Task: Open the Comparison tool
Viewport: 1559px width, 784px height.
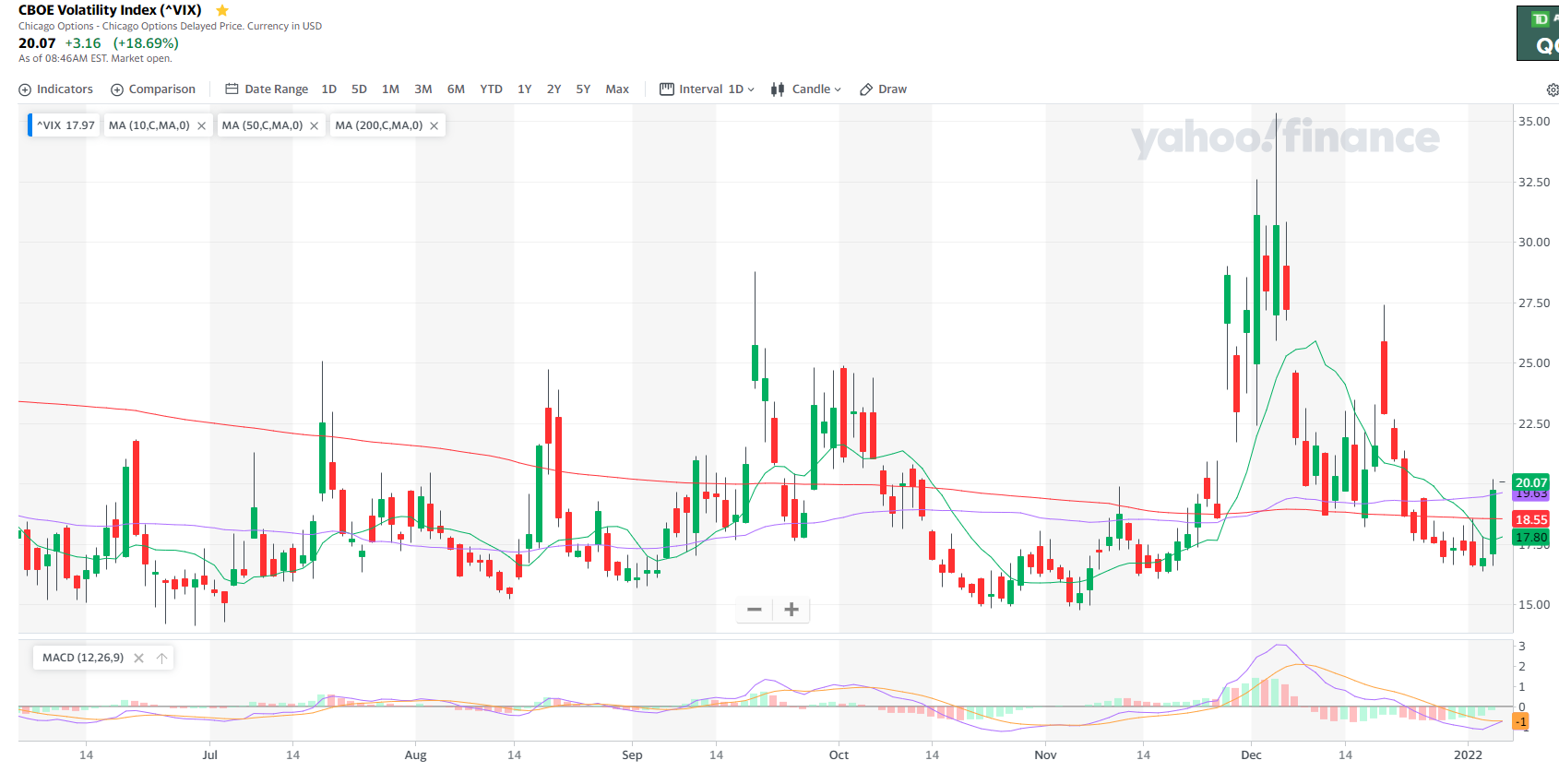Action: coord(153,89)
